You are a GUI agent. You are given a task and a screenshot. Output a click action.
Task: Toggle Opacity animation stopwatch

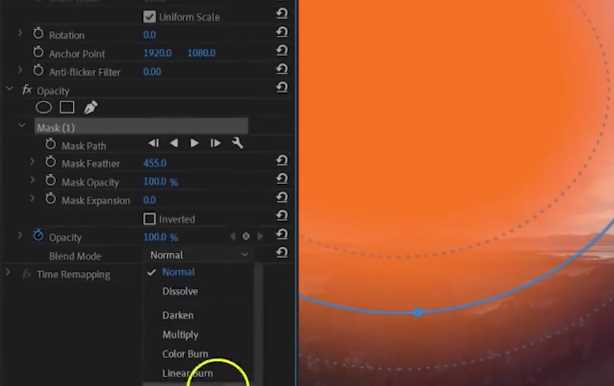tap(38, 236)
